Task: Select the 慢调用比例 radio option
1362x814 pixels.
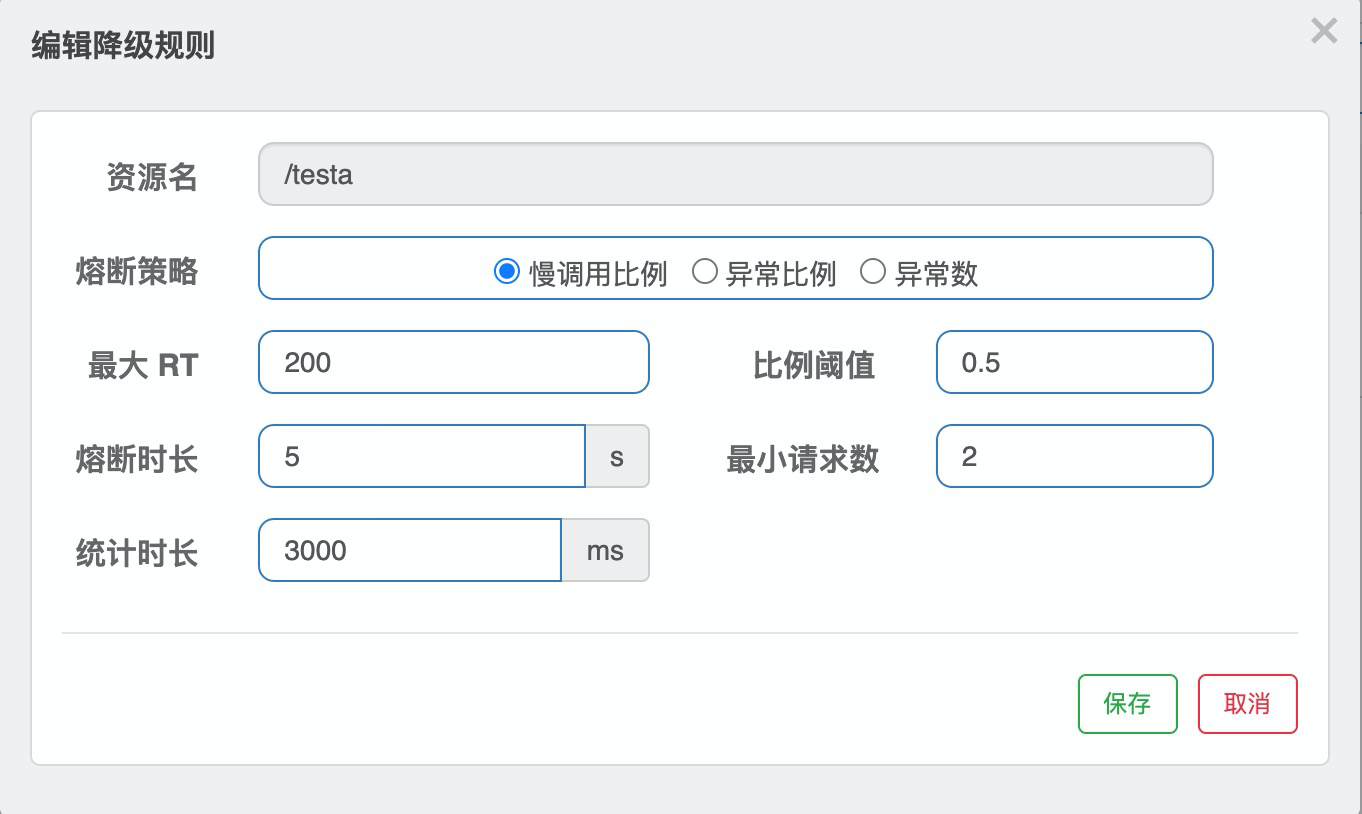Action: click(507, 271)
